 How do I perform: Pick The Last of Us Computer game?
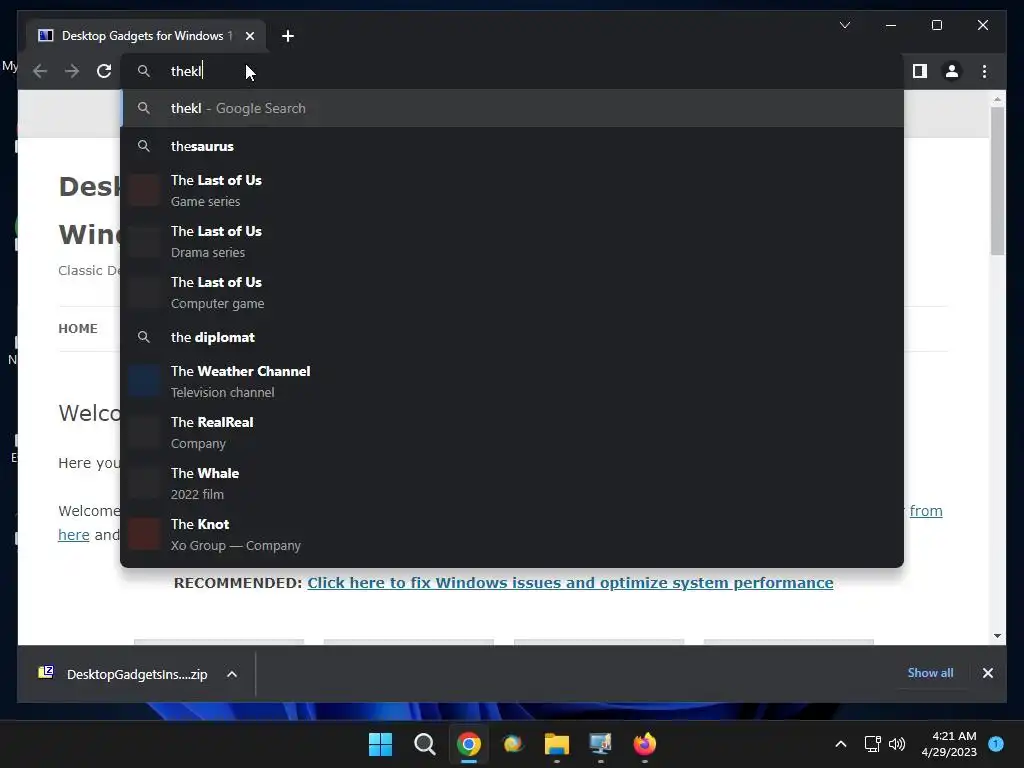tap(512, 292)
